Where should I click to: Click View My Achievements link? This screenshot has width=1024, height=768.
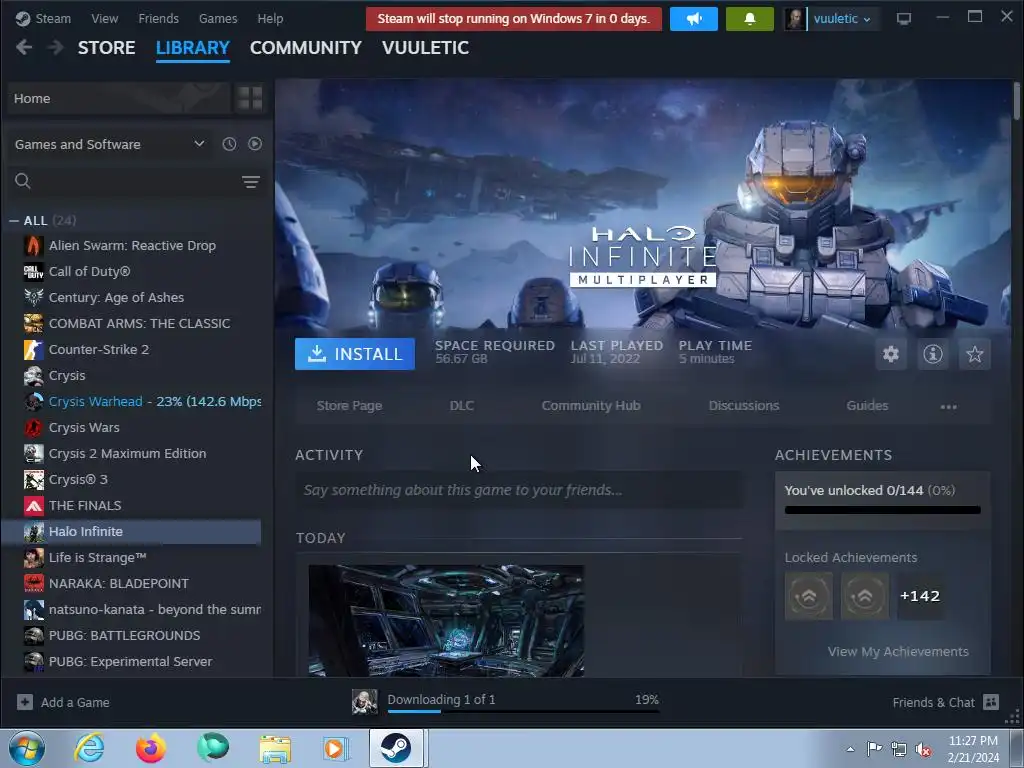coord(898,652)
